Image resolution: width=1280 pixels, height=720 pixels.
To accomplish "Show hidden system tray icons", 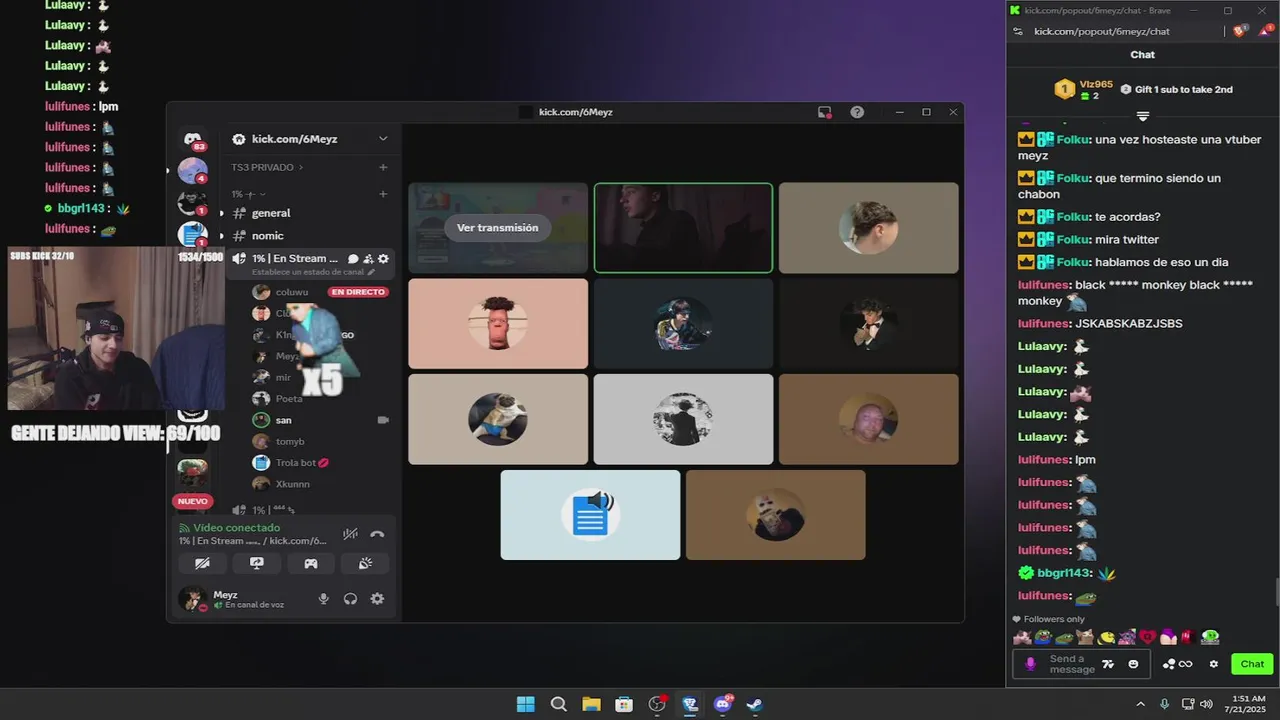I will (x=1140, y=704).
